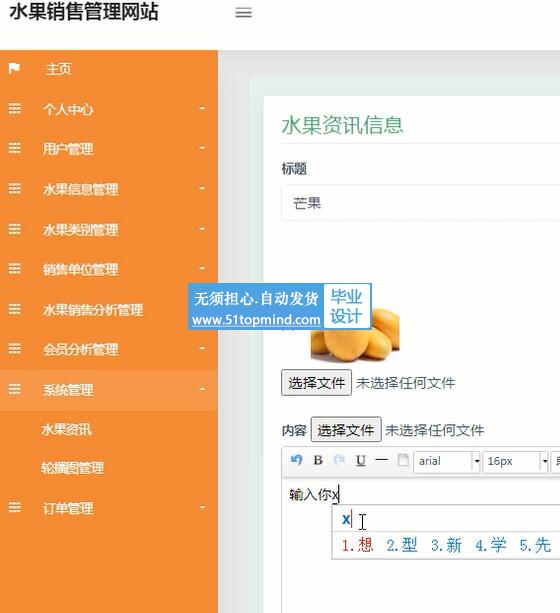
Task: Click the paste document icon in toolbar
Action: [403, 460]
